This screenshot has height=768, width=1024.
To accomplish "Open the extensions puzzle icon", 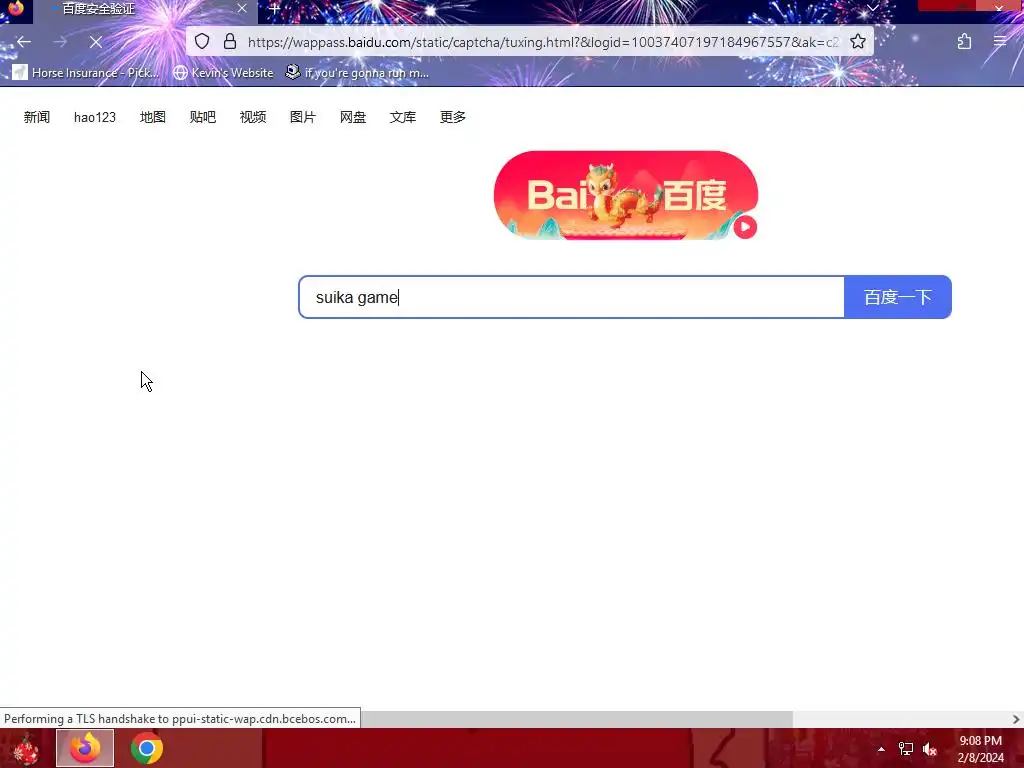I will tap(964, 42).
